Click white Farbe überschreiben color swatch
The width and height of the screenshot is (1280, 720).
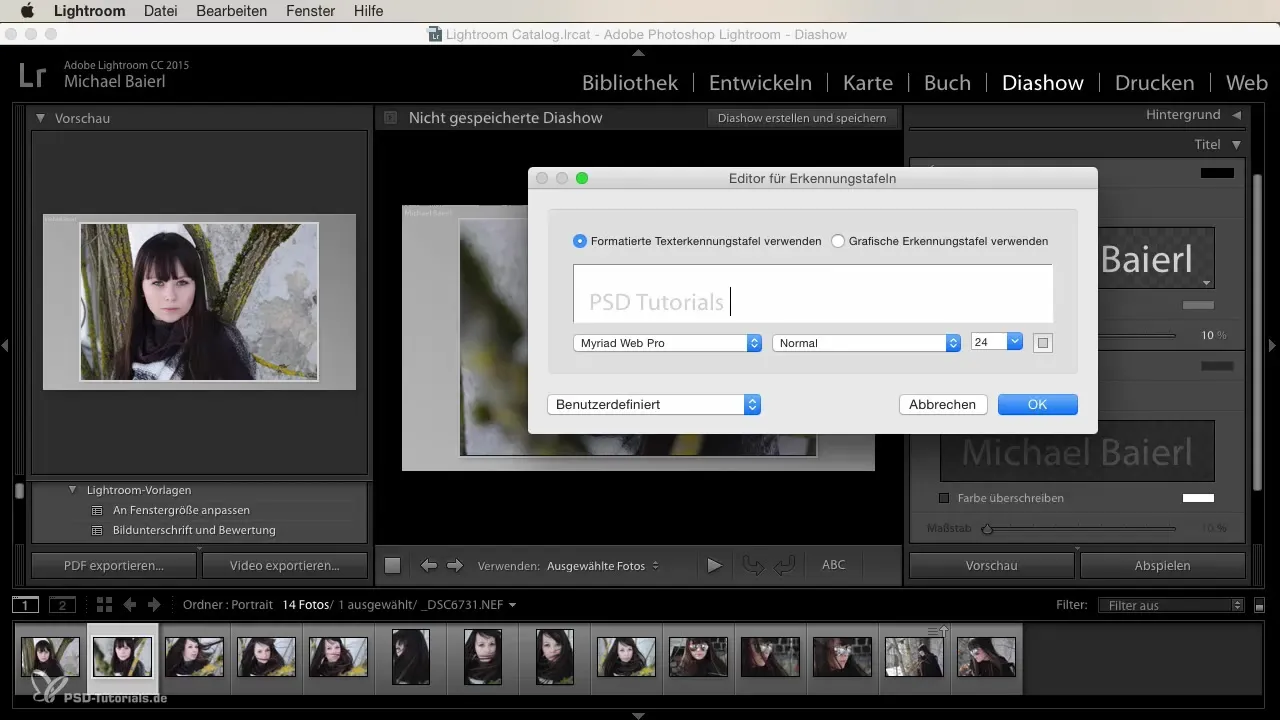tap(1198, 498)
